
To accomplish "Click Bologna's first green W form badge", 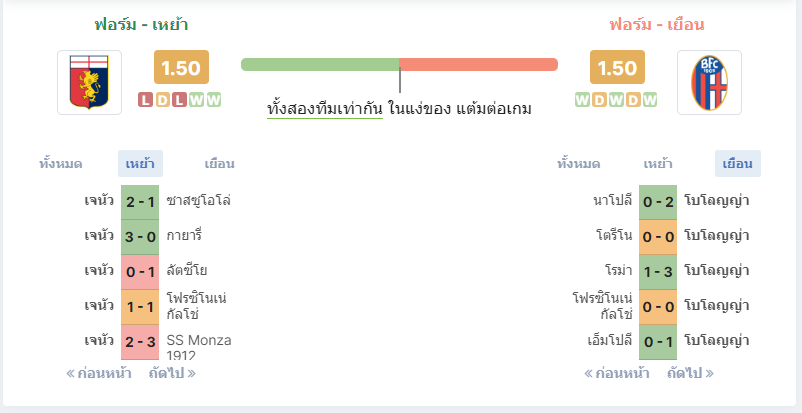I will (582, 100).
